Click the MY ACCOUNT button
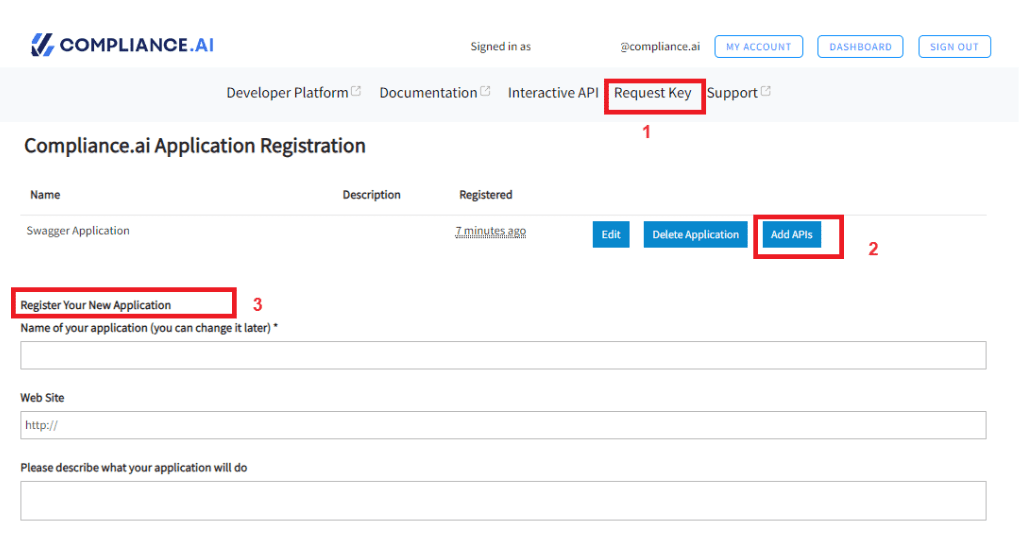 click(x=758, y=47)
